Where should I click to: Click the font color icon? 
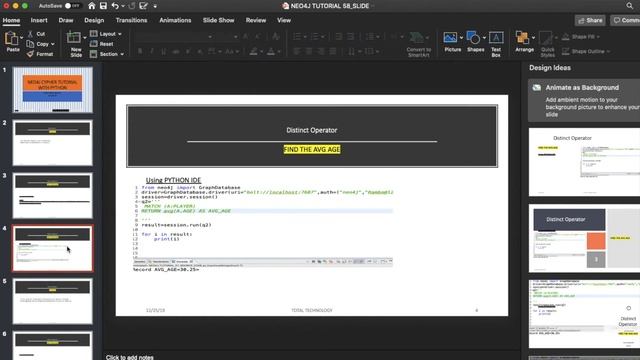pyautogui.click(x=271, y=51)
